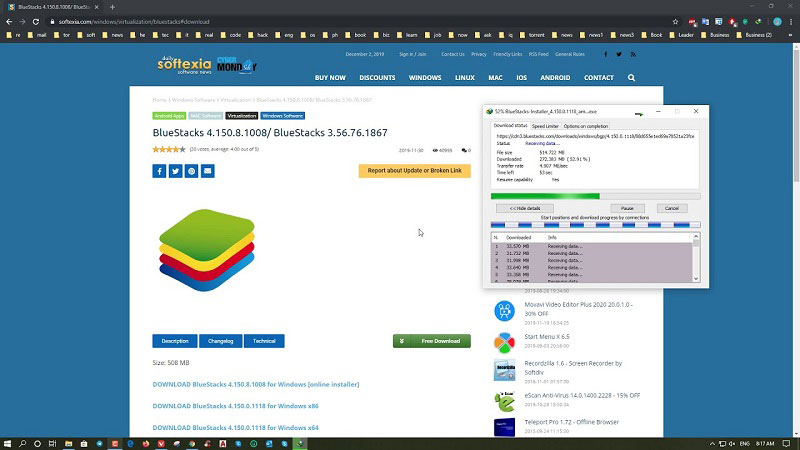
Task: Download BlueStacks 4.150.8.1008 online installer
Action: [256, 385]
